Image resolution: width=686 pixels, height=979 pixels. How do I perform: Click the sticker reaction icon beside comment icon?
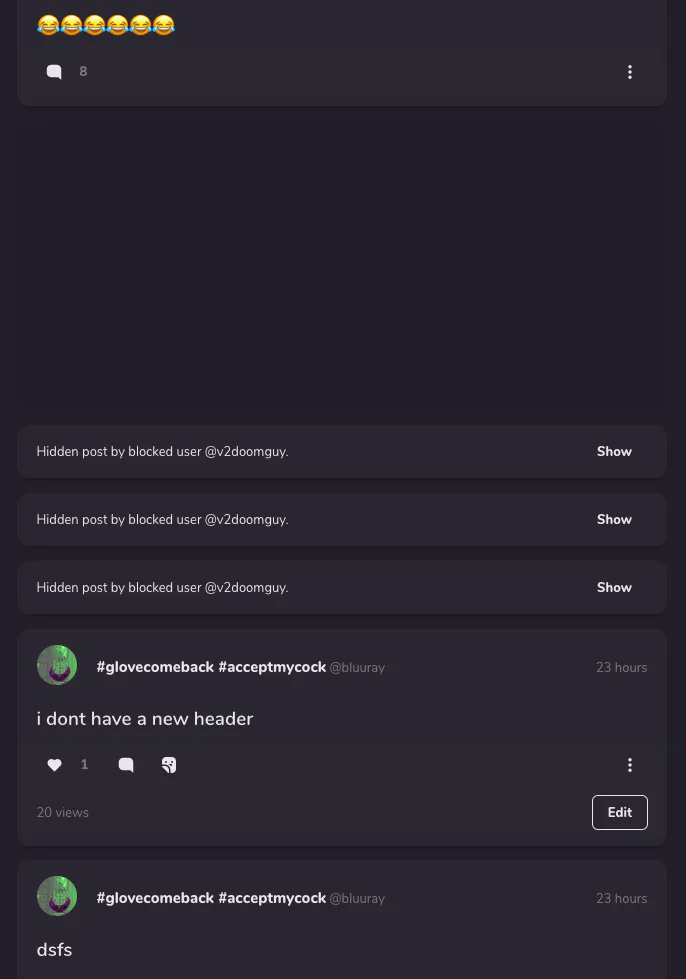coord(169,765)
